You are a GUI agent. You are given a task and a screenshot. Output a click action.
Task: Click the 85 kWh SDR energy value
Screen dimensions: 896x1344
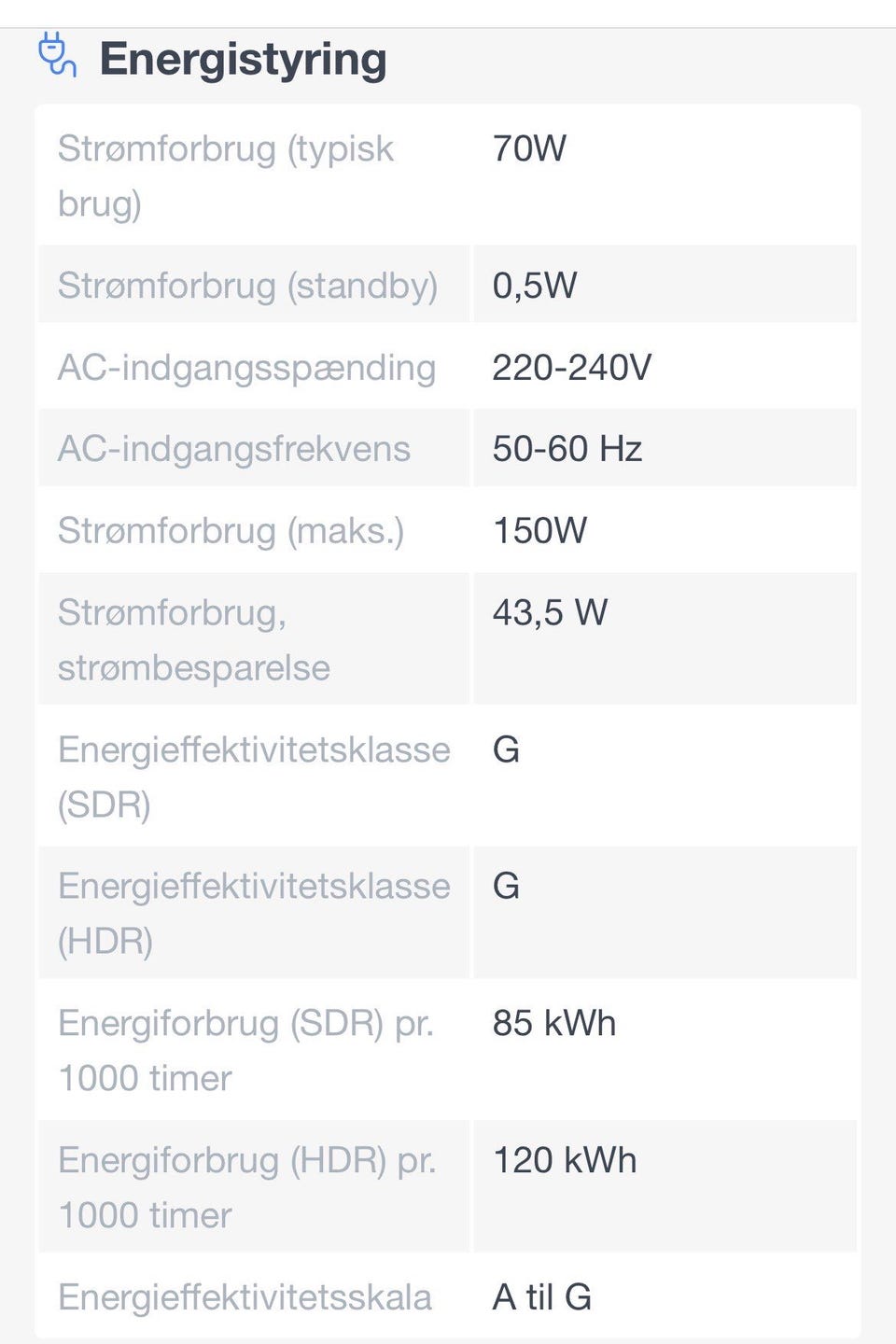[x=553, y=1023]
